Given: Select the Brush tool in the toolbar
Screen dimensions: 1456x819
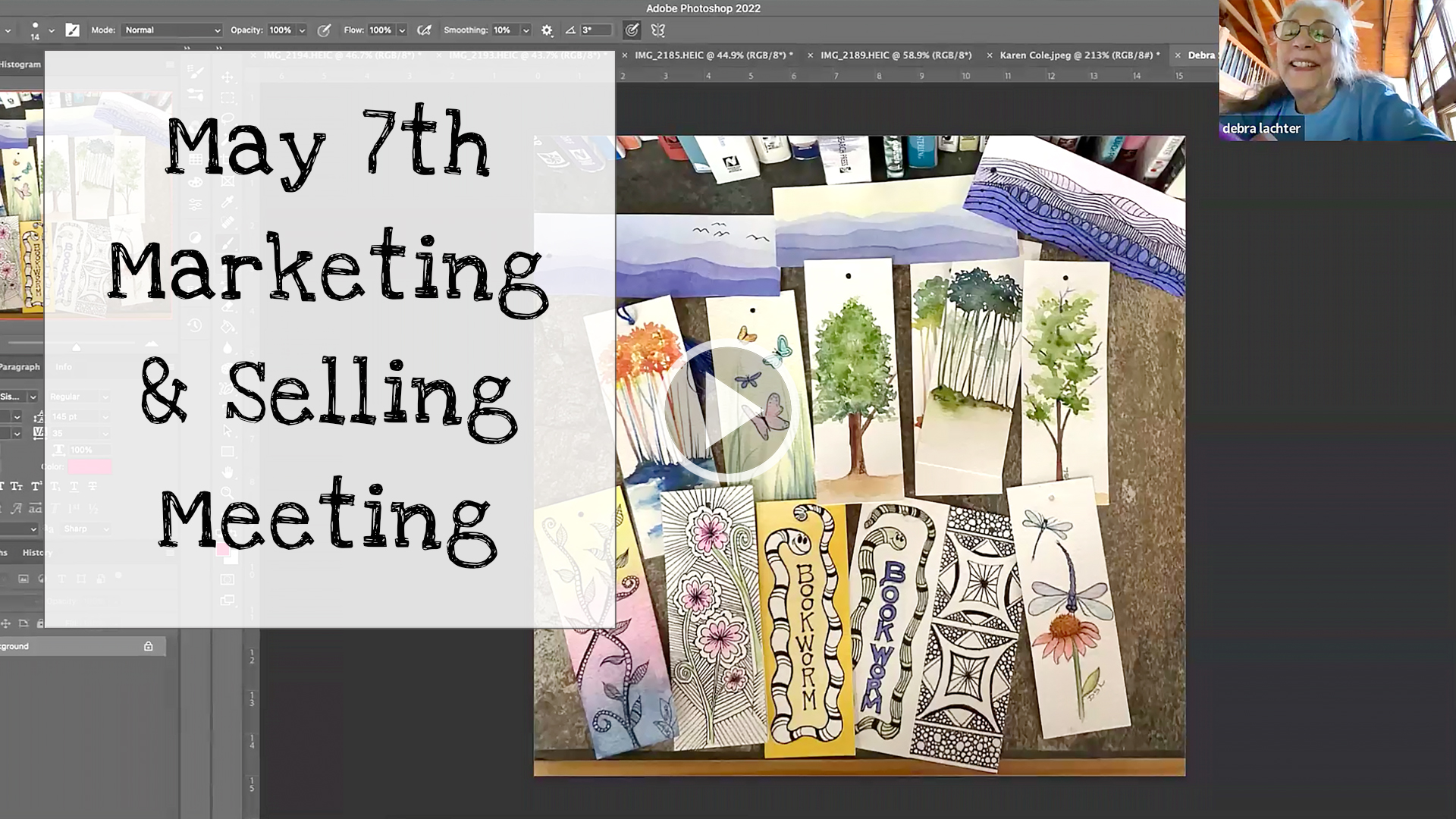Looking at the screenshot, I should 227,243.
